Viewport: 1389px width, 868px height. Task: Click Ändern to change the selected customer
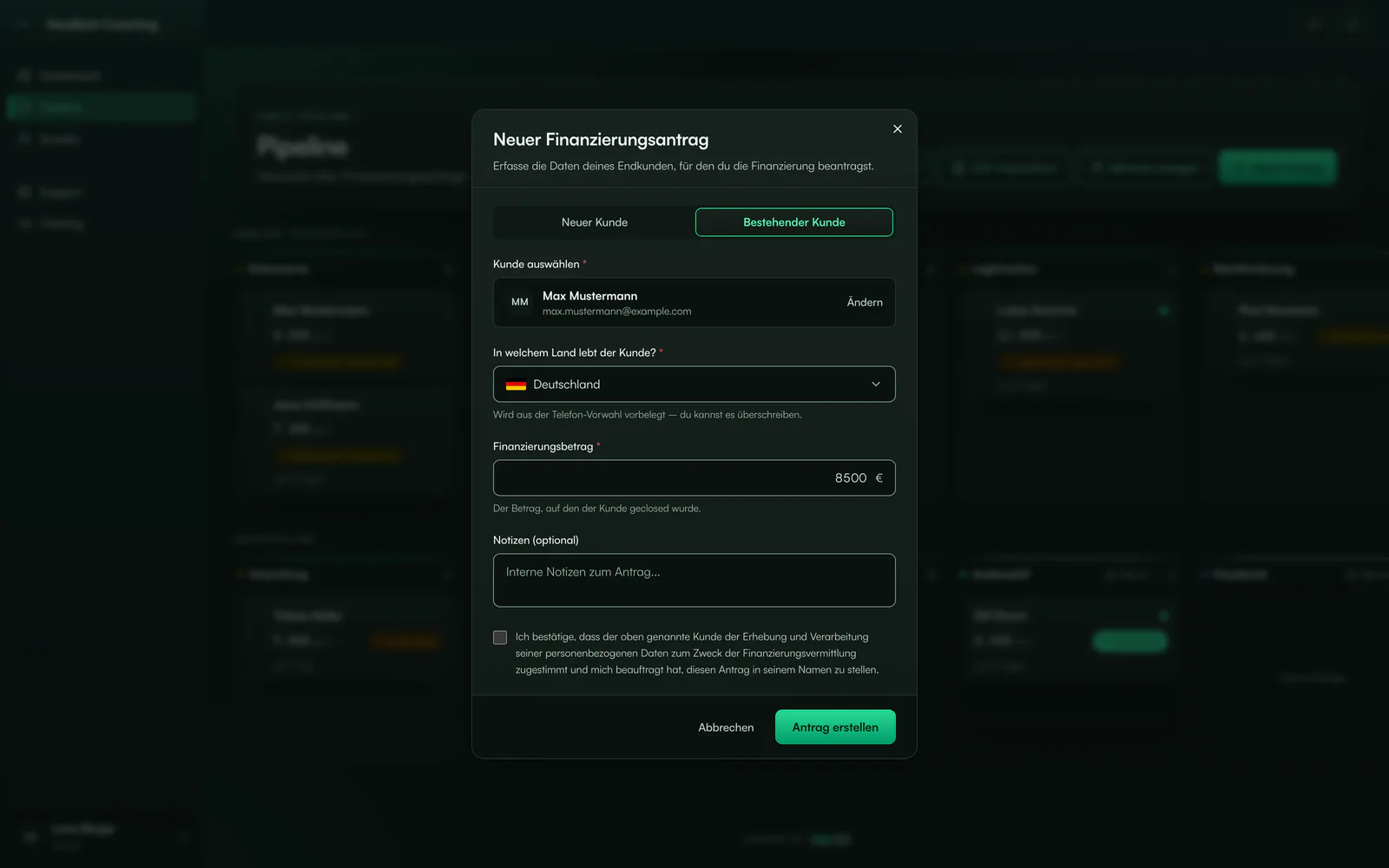(865, 302)
